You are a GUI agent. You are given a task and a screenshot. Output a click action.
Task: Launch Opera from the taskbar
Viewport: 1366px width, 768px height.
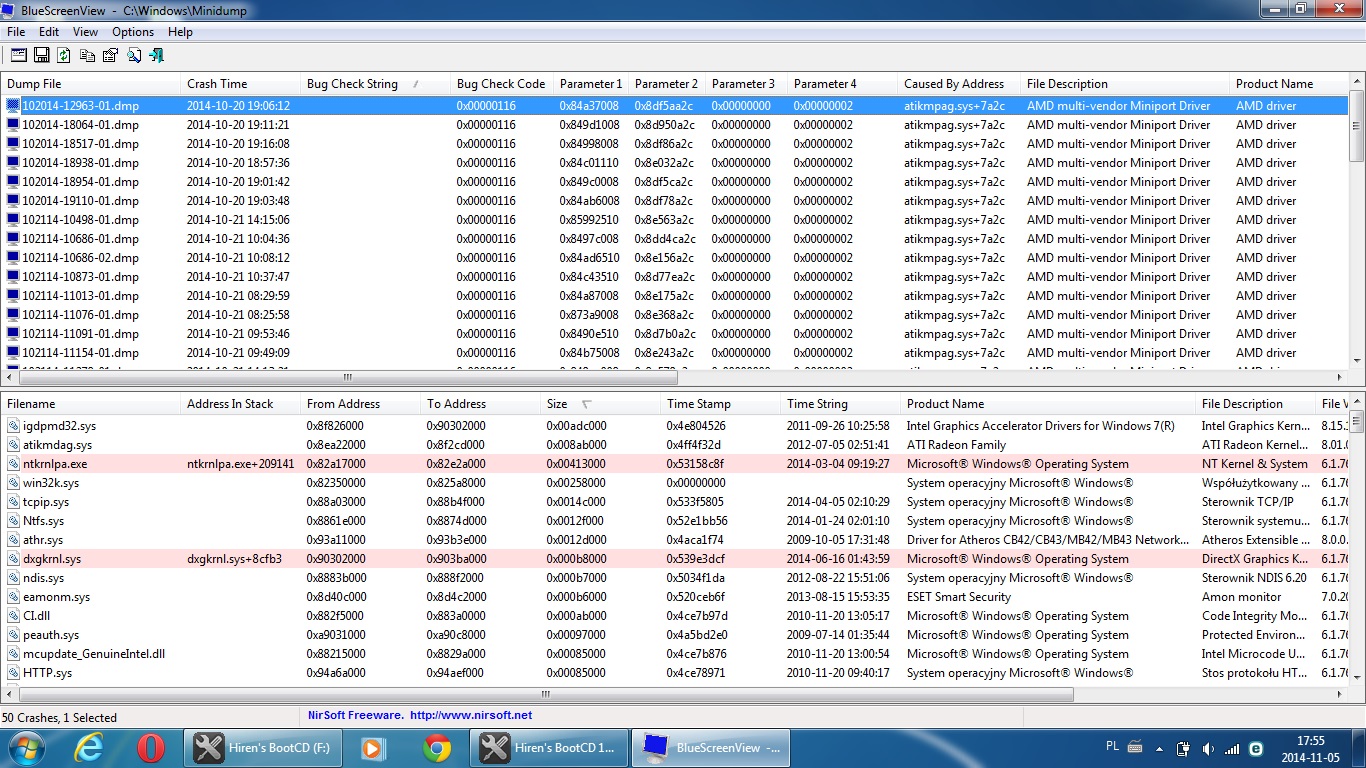coord(151,748)
